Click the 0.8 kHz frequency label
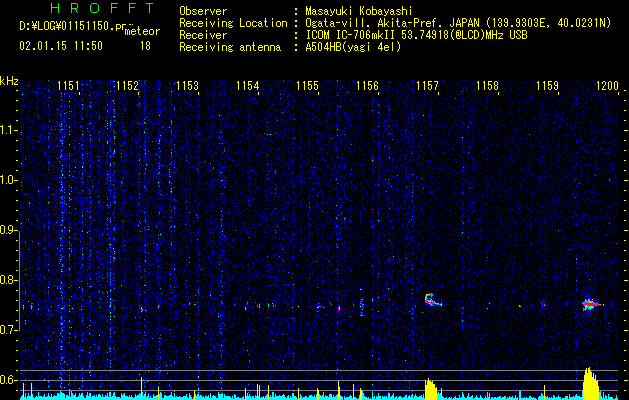The width and height of the screenshot is (629, 400). pos(9,280)
